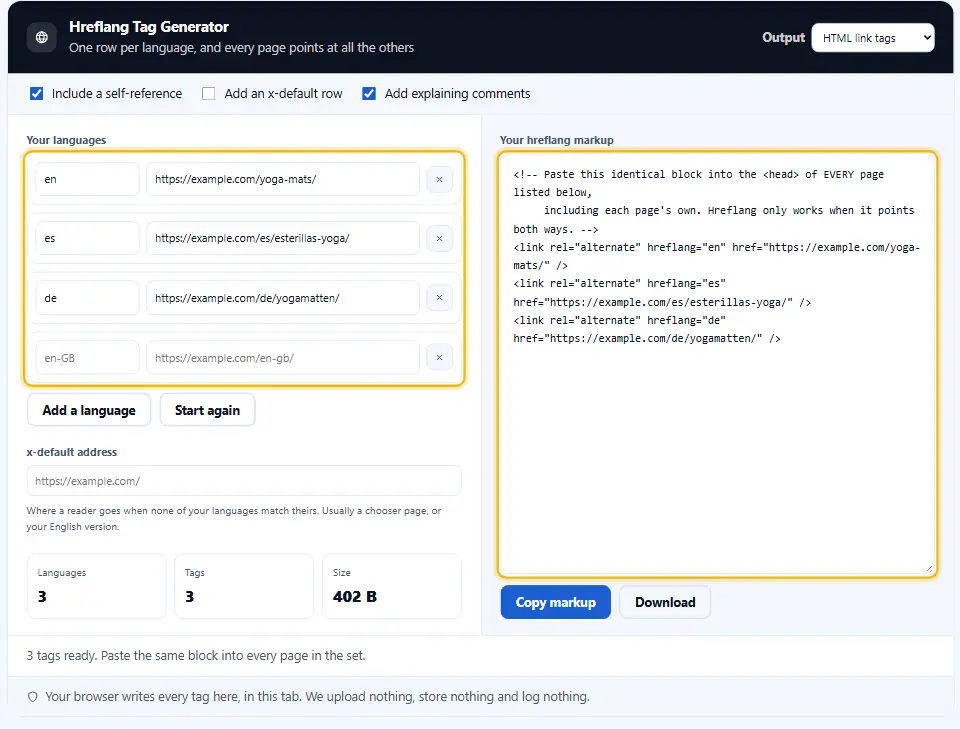Click the 'One row per language' subtitle
The width and height of the screenshot is (960, 729).
(241, 48)
